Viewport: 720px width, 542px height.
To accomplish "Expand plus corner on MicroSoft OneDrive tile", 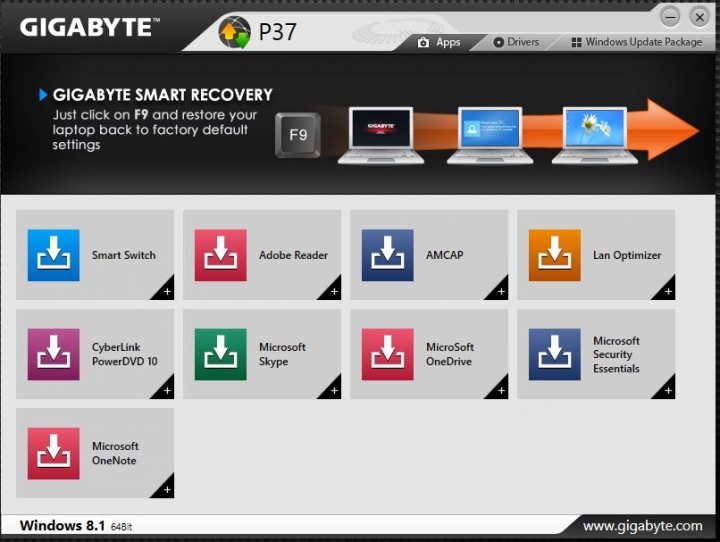I will tap(499, 389).
